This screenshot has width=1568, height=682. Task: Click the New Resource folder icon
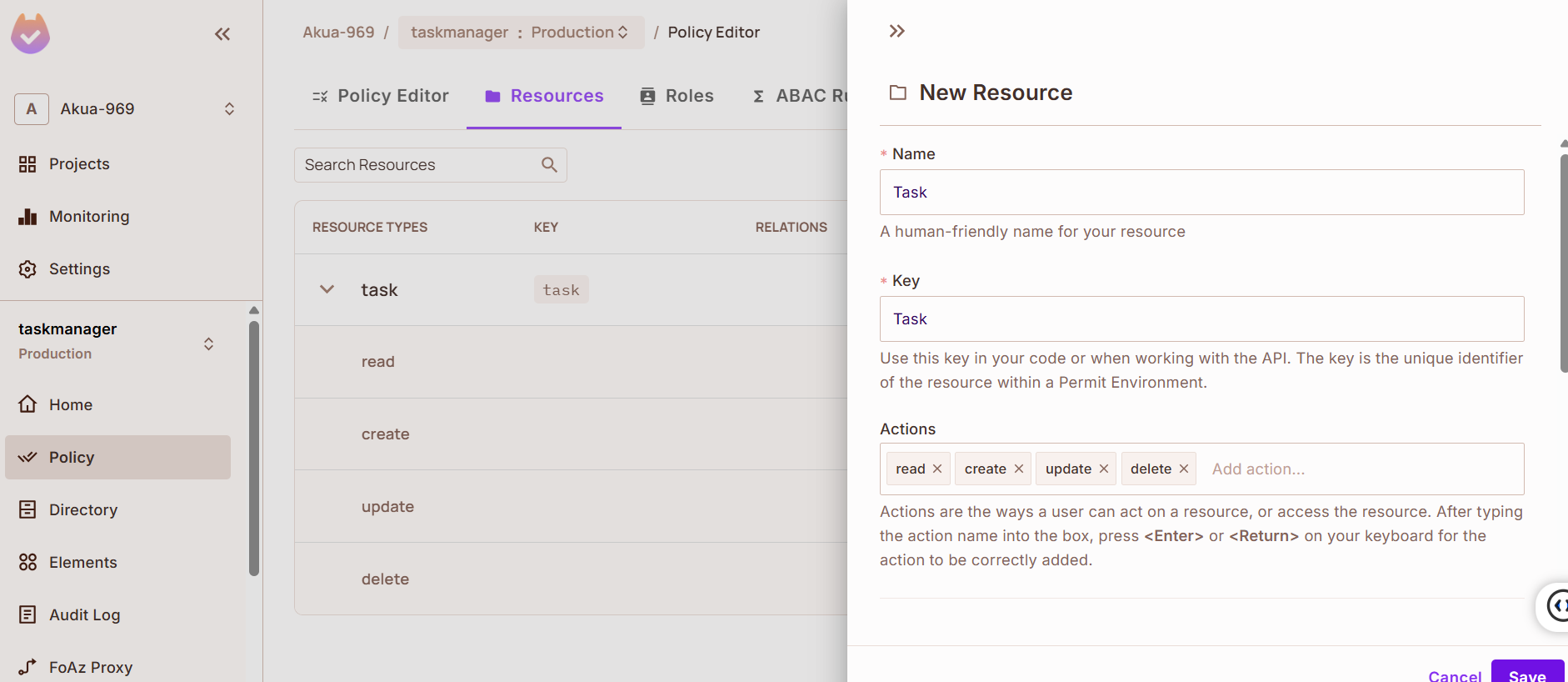tap(898, 93)
